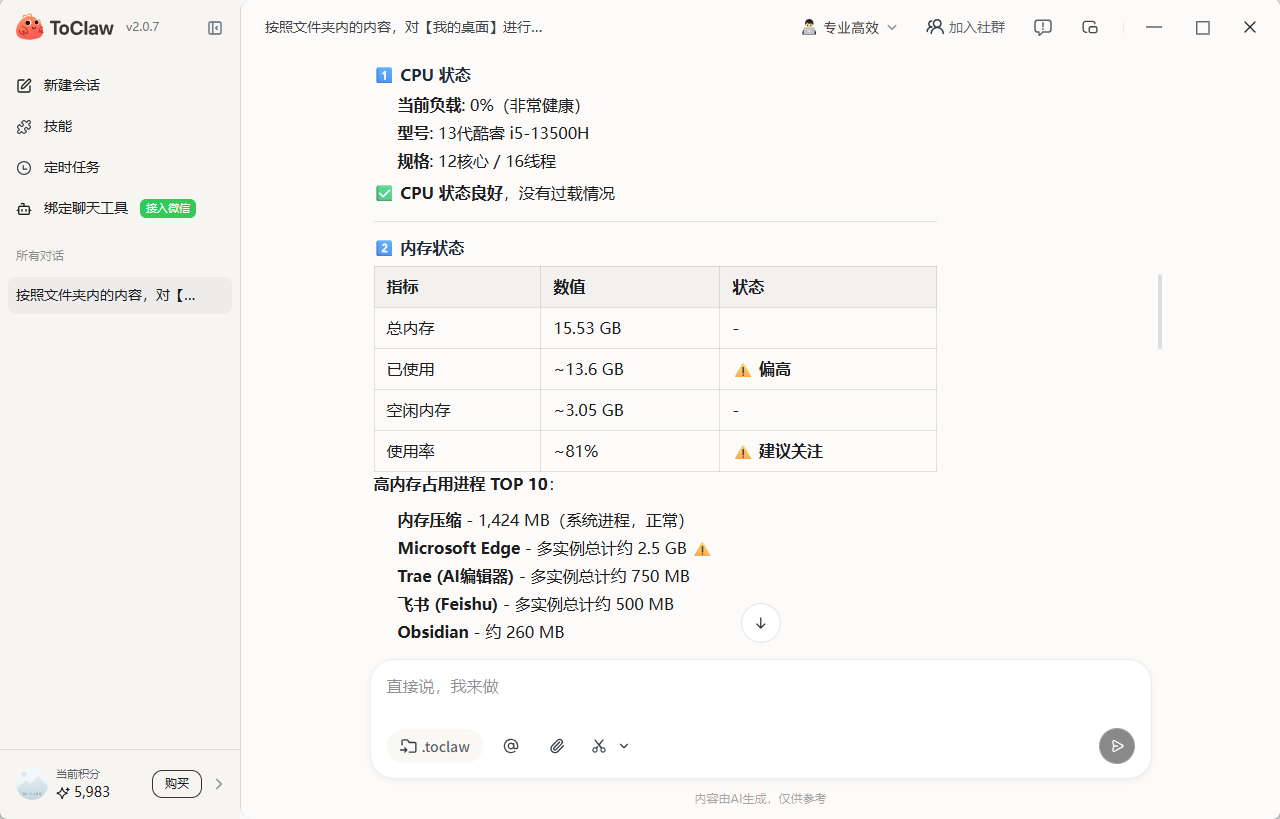Screen dimensions: 1280x819
Task: Click the scissors screenshot icon
Action: pos(598,746)
